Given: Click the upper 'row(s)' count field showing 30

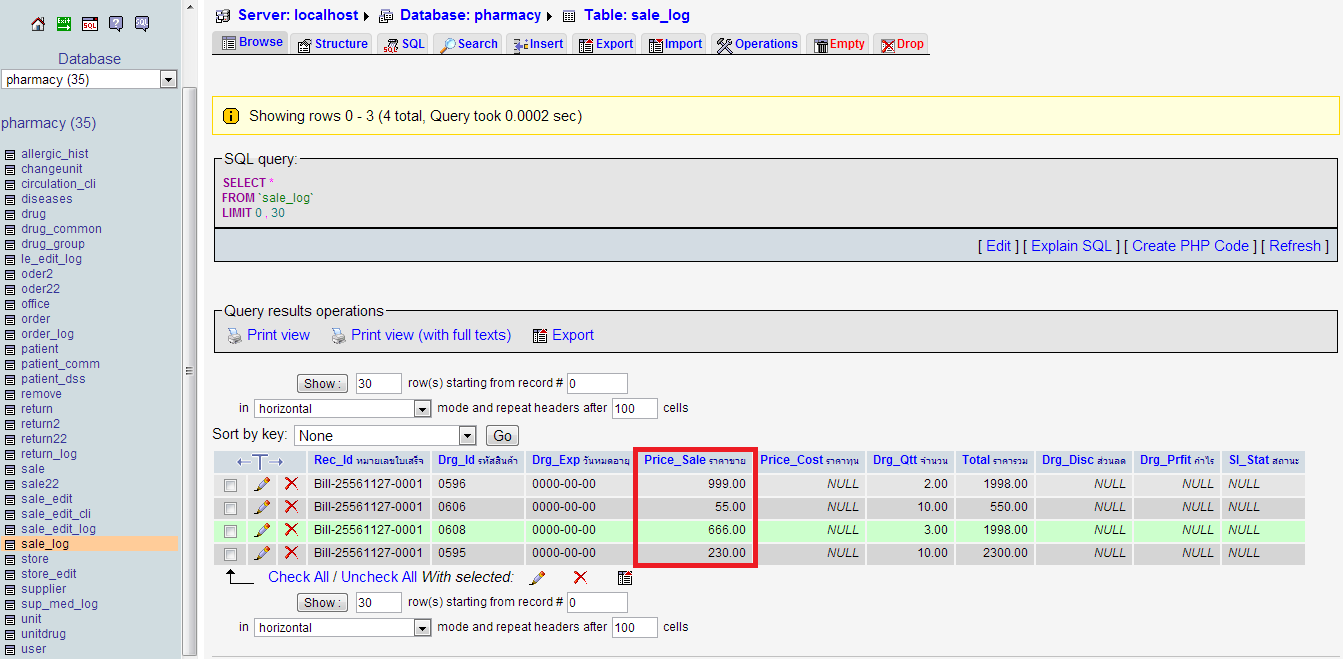Looking at the screenshot, I should [x=378, y=383].
